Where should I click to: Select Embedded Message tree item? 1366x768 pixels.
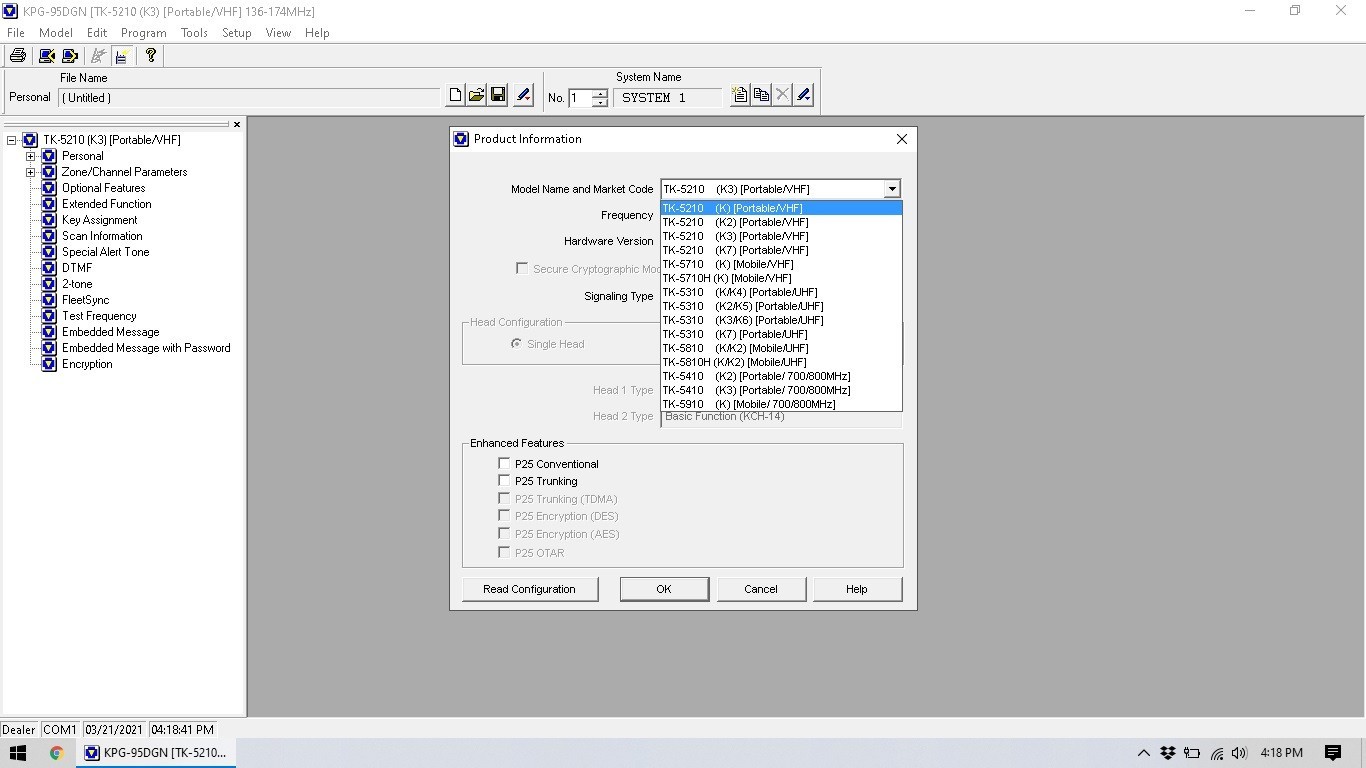110,332
